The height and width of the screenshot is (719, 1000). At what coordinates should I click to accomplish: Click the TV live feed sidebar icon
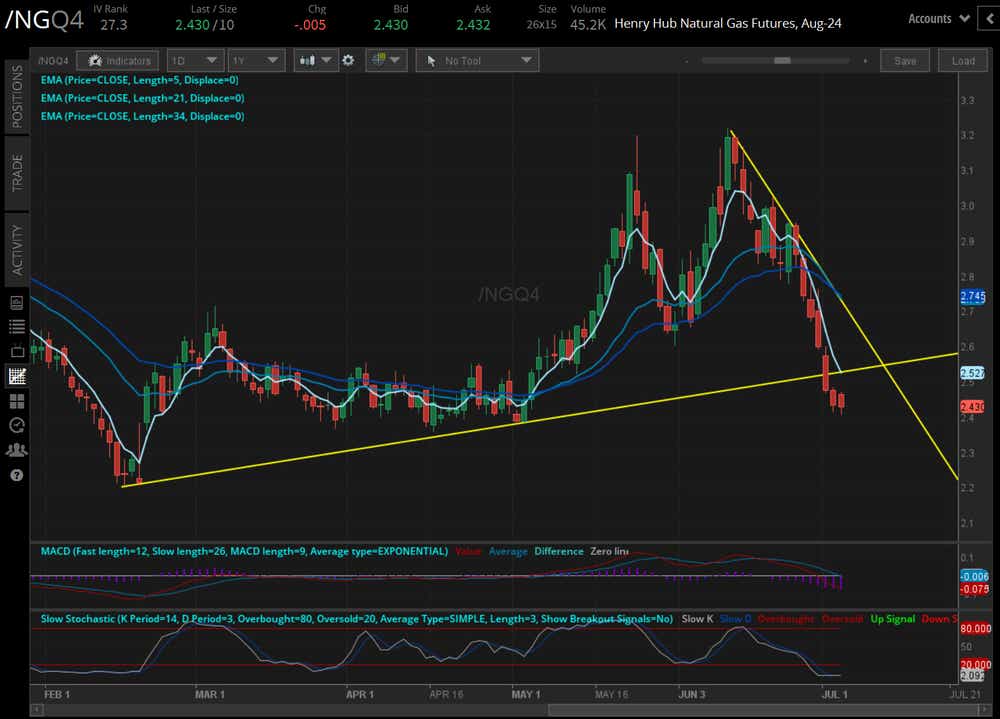17,352
